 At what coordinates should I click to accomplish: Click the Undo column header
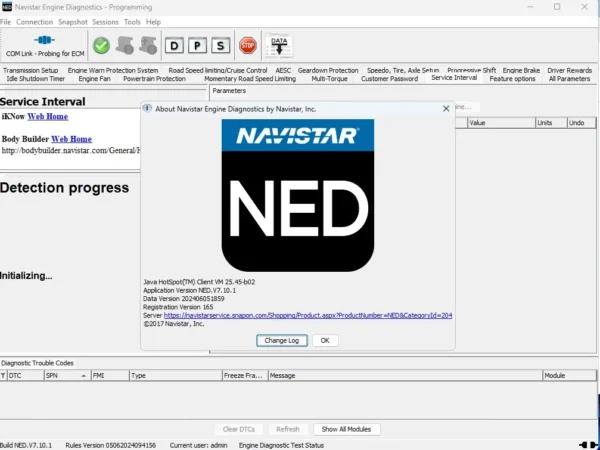tap(581, 123)
